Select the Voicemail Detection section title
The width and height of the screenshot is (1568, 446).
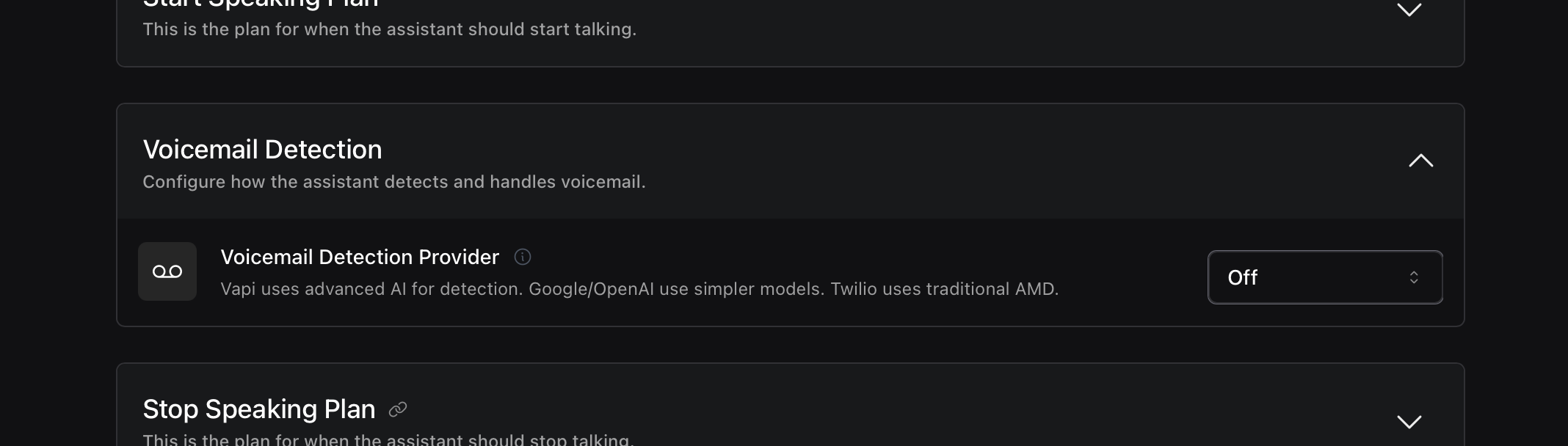tap(262, 149)
